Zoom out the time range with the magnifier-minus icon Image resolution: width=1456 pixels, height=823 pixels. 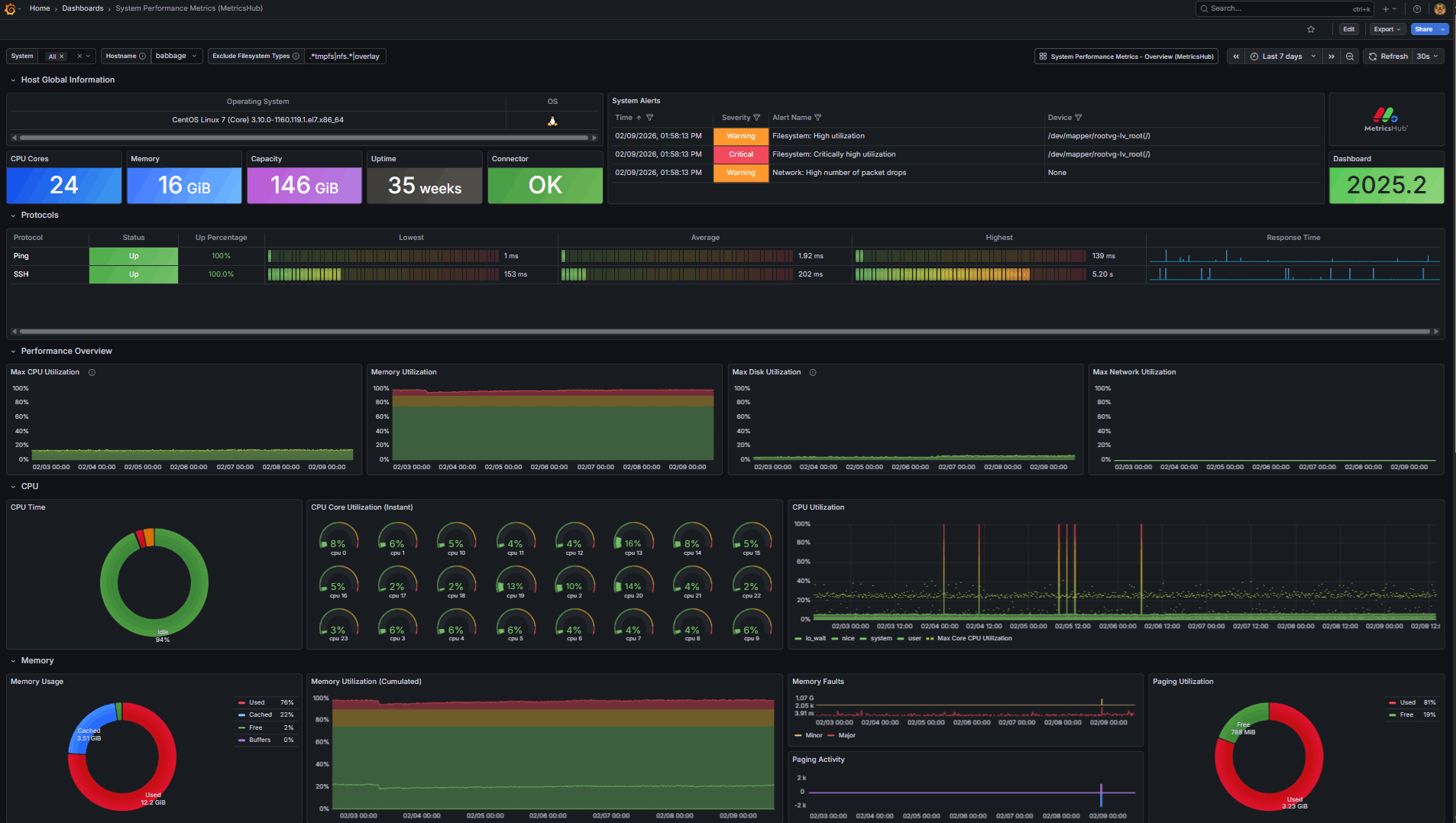tap(1350, 56)
